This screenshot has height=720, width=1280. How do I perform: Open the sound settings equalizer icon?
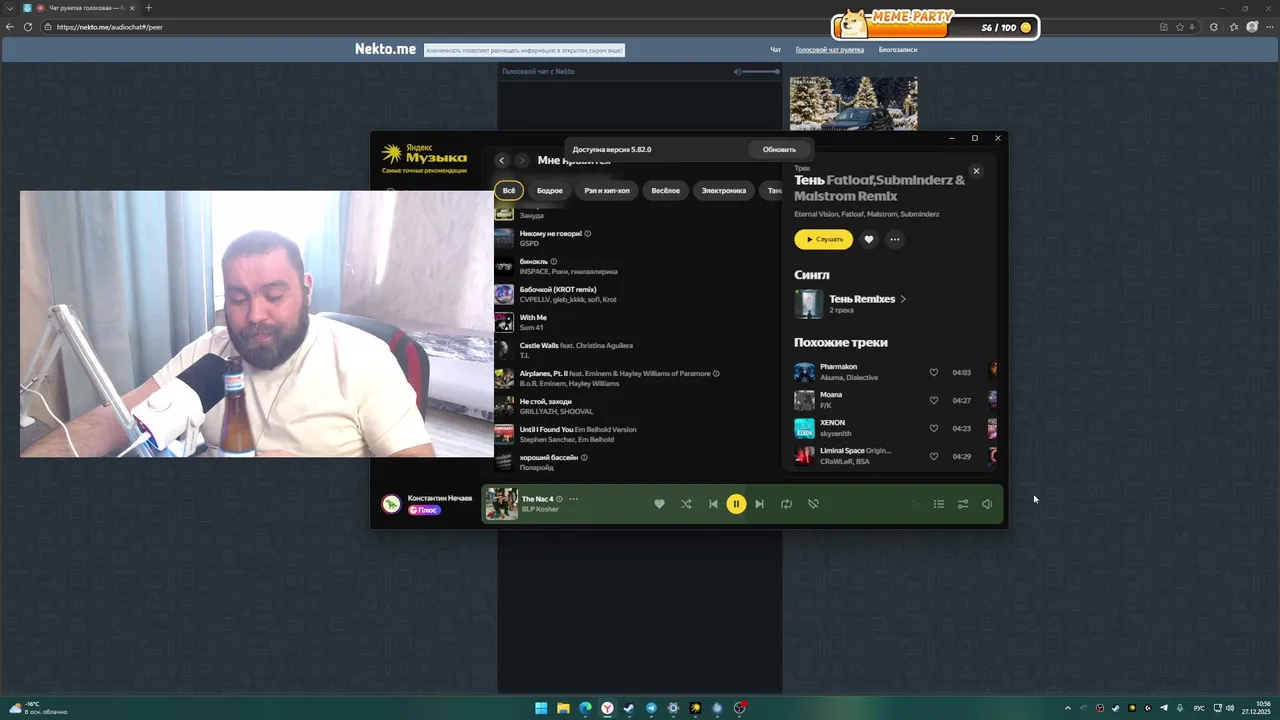pos(963,504)
